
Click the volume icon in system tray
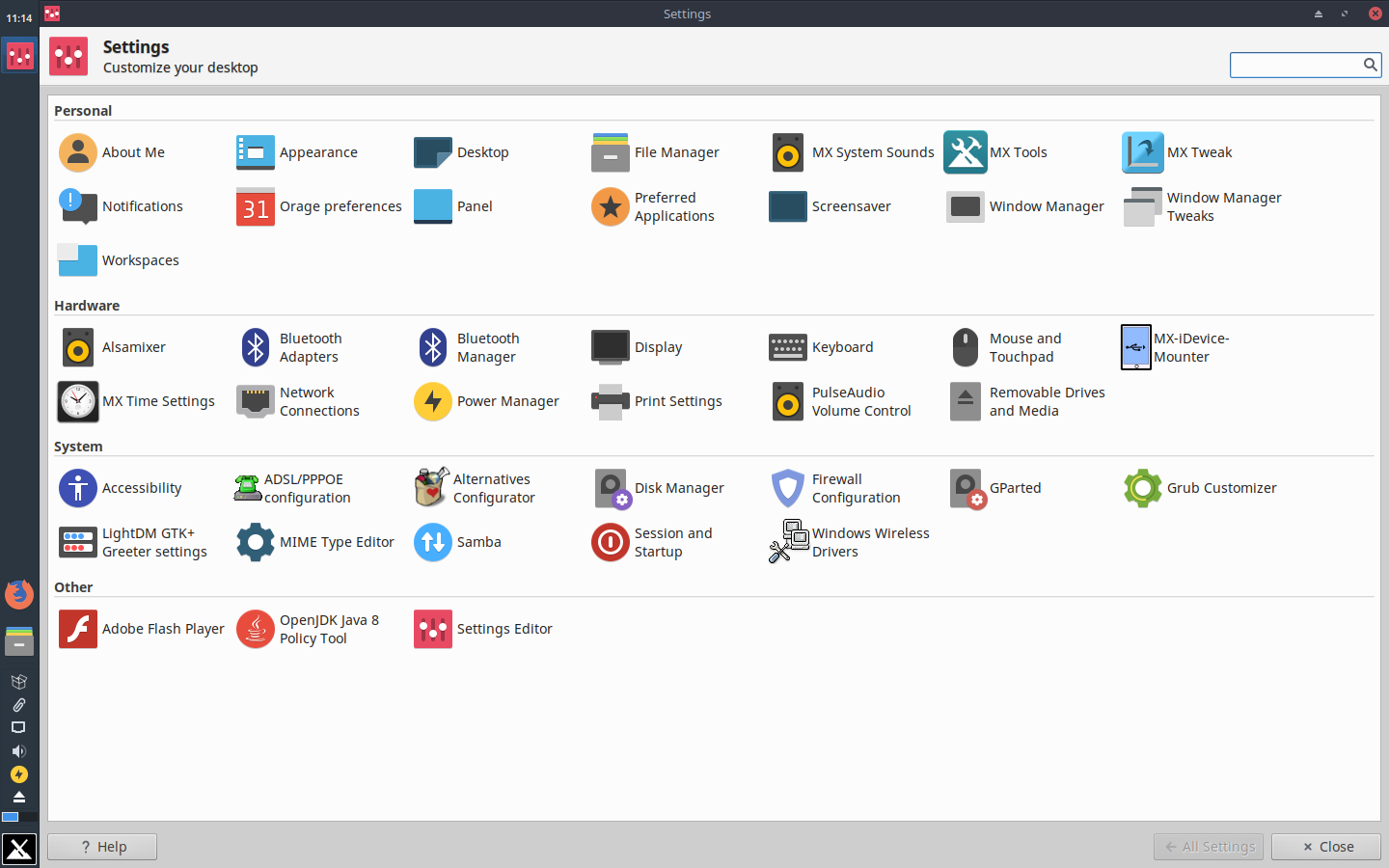(x=18, y=751)
